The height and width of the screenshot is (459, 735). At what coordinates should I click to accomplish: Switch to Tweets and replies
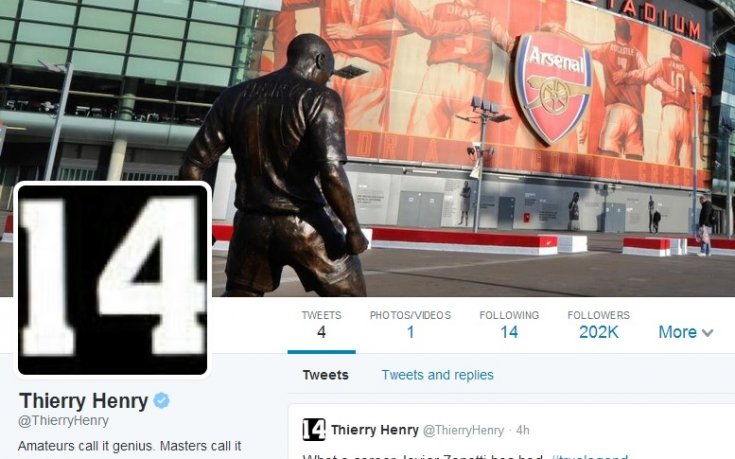[x=437, y=375]
